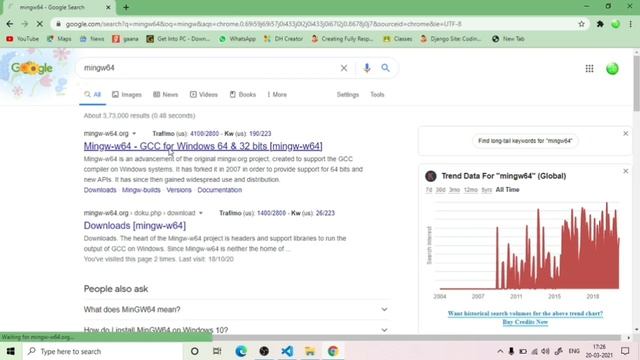Select the 12mo trend range

[471, 190]
